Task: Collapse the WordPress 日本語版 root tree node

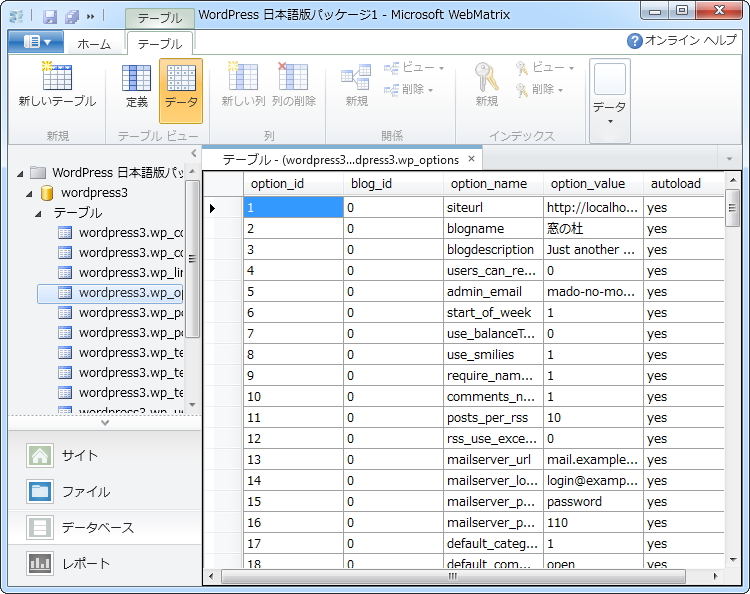Action: [20, 173]
